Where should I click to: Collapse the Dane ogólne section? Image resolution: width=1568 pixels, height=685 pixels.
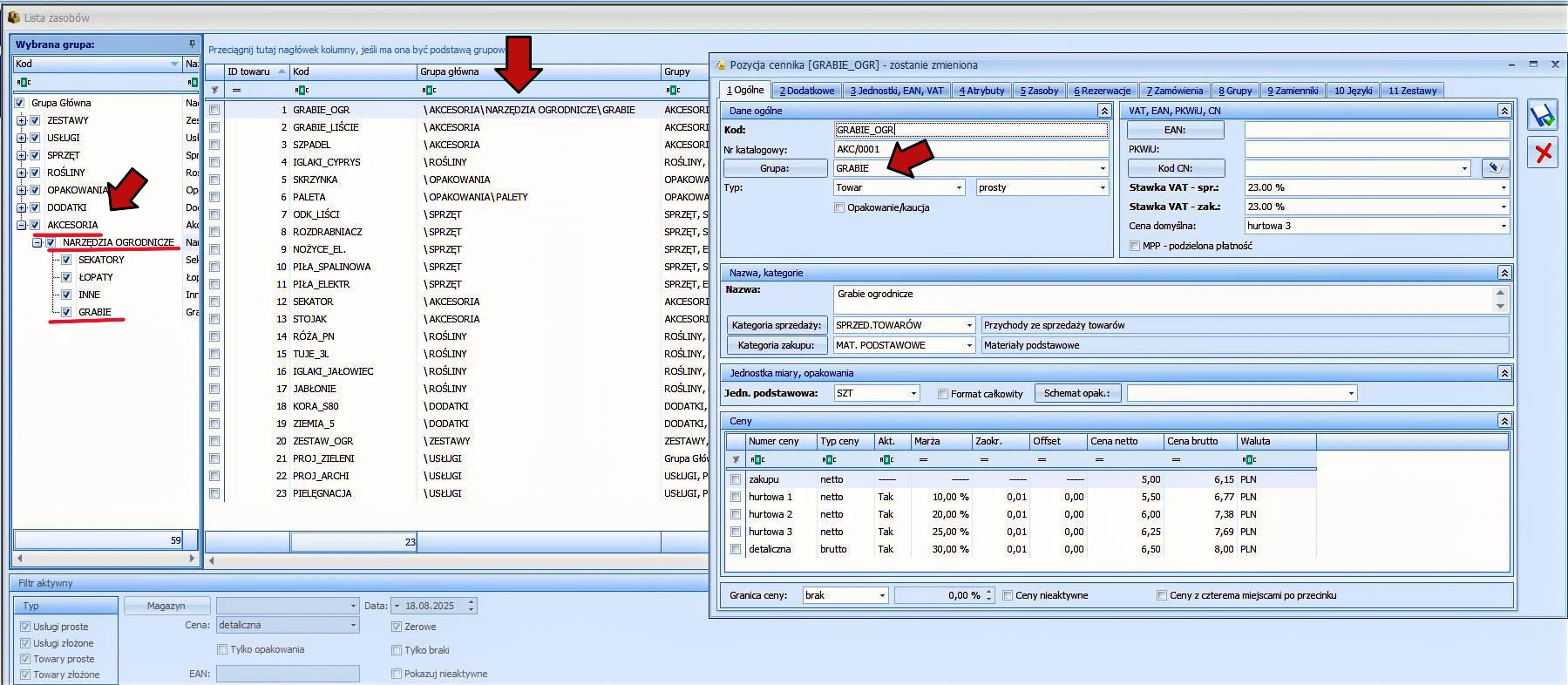point(1104,111)
